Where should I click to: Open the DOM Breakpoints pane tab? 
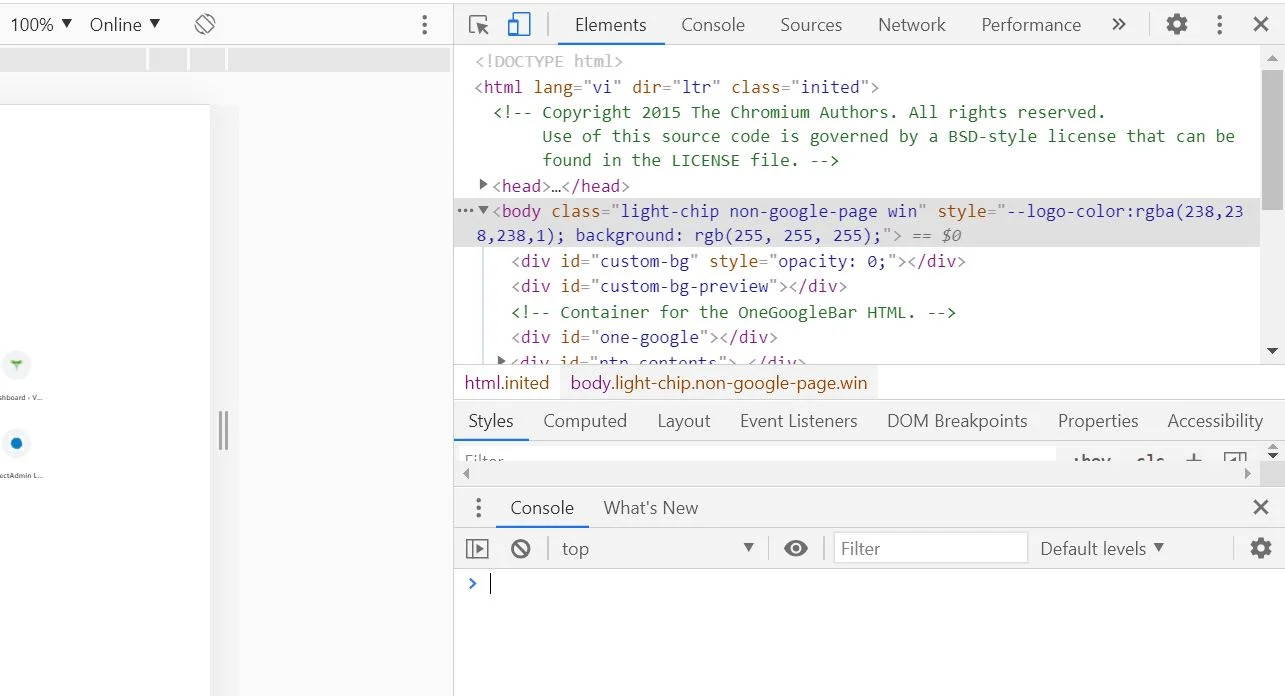957,421
